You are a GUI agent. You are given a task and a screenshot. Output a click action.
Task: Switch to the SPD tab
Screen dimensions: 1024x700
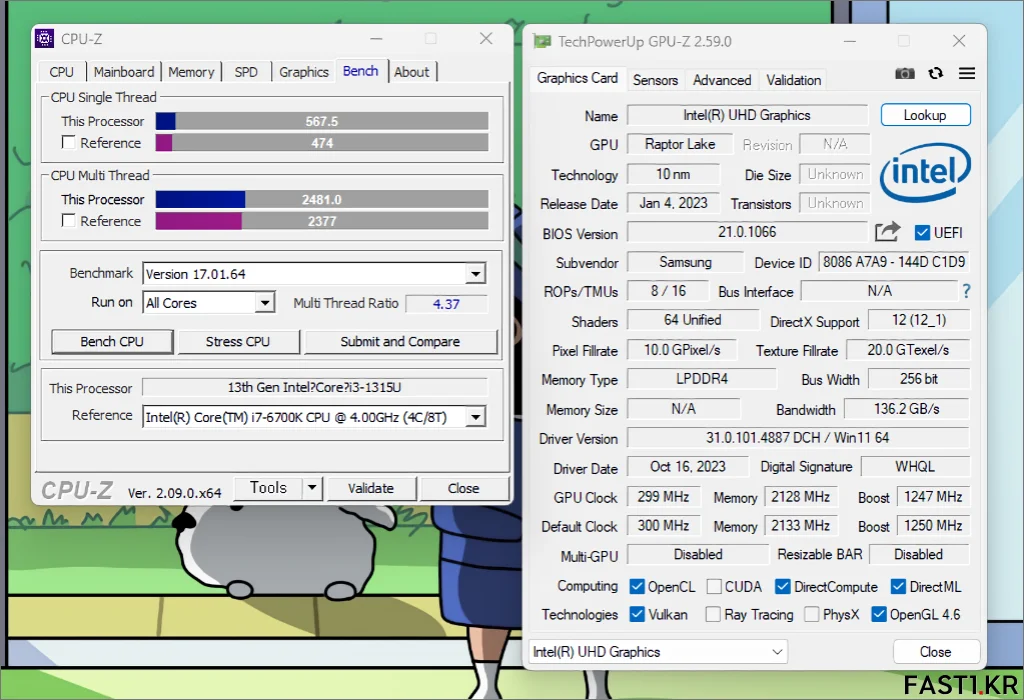click(246, 72)
